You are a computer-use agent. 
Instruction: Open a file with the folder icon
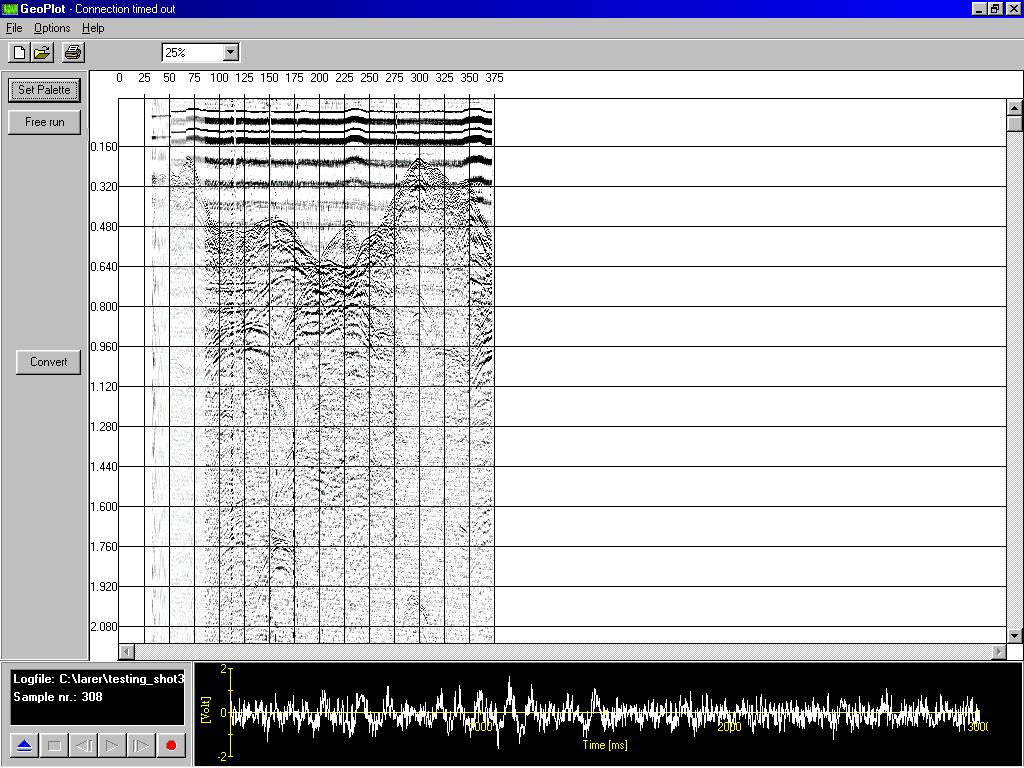[42, 52]
